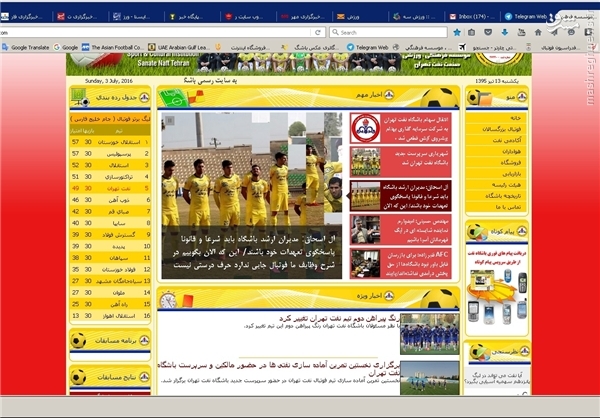Viewport: 600px width, 418px height.
Task: Go to the browser home icon
Action: coord(538,33)
